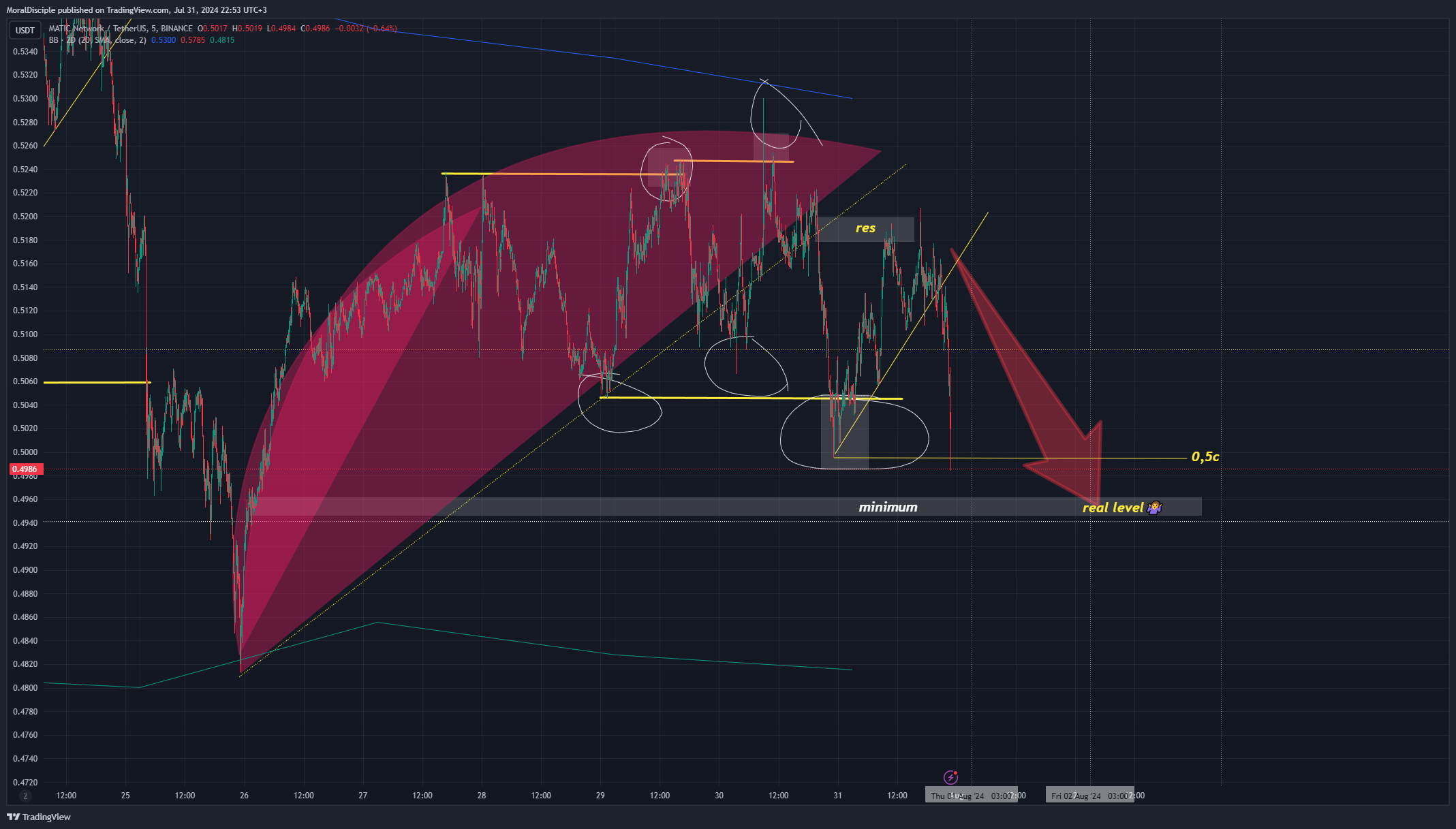
Task: Open the TradingView logo link
Action: tap(39, 817)
